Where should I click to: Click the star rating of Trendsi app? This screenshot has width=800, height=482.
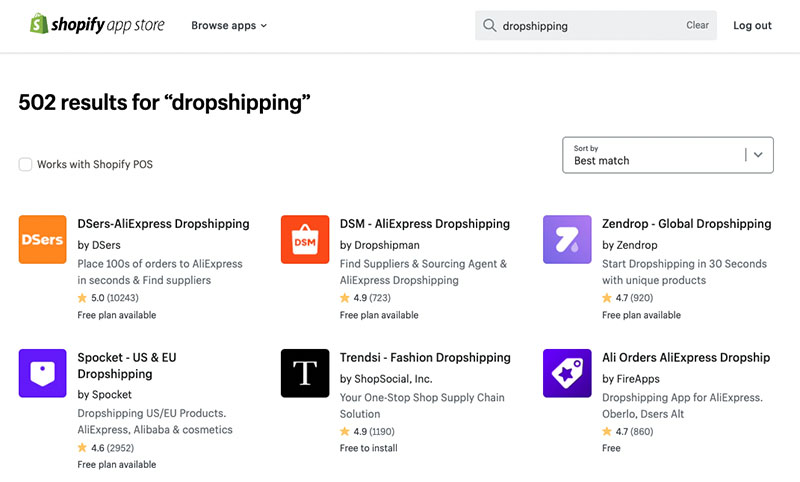click(344, 432)
